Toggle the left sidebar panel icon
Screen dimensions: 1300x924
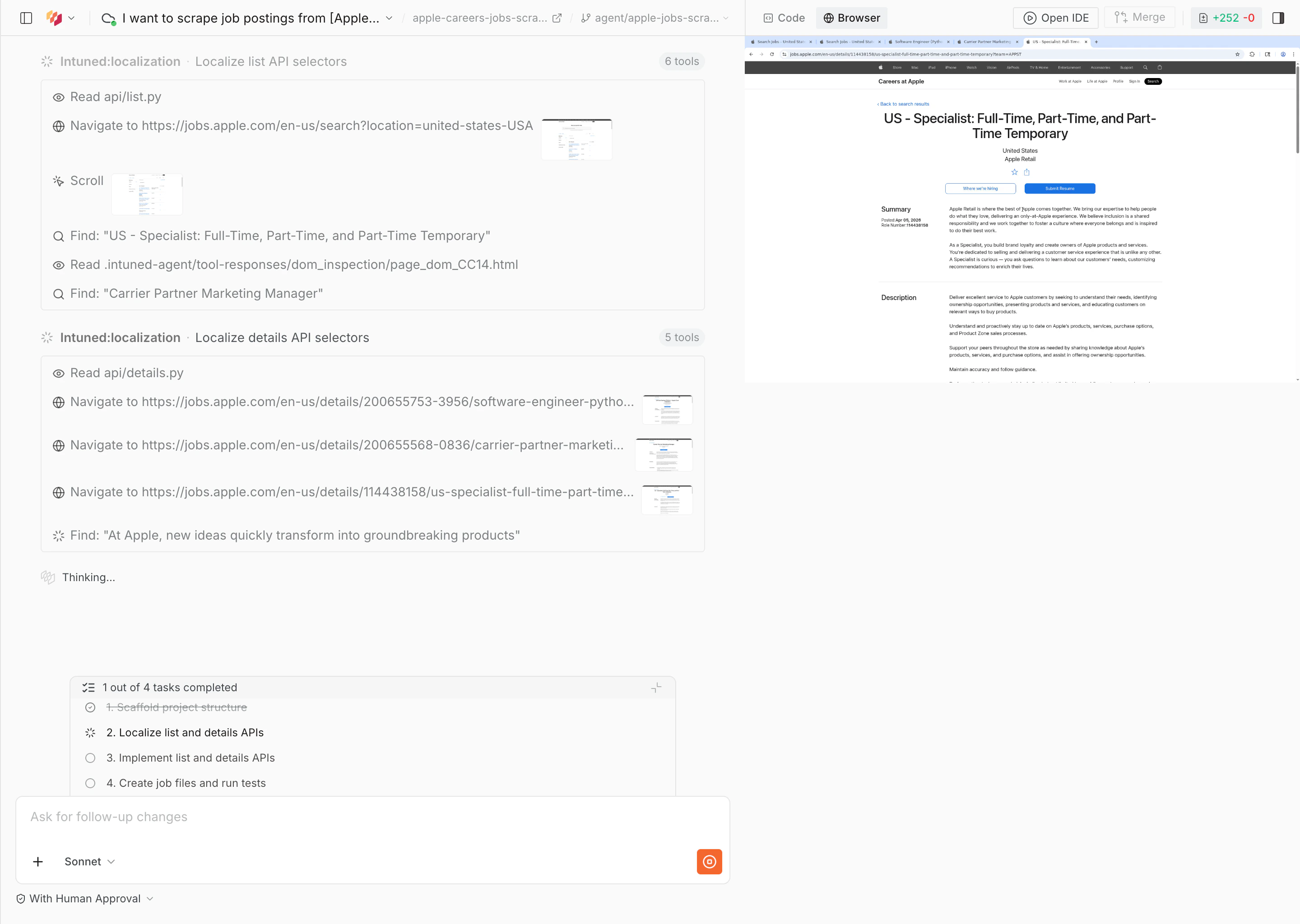coord(26,18)
